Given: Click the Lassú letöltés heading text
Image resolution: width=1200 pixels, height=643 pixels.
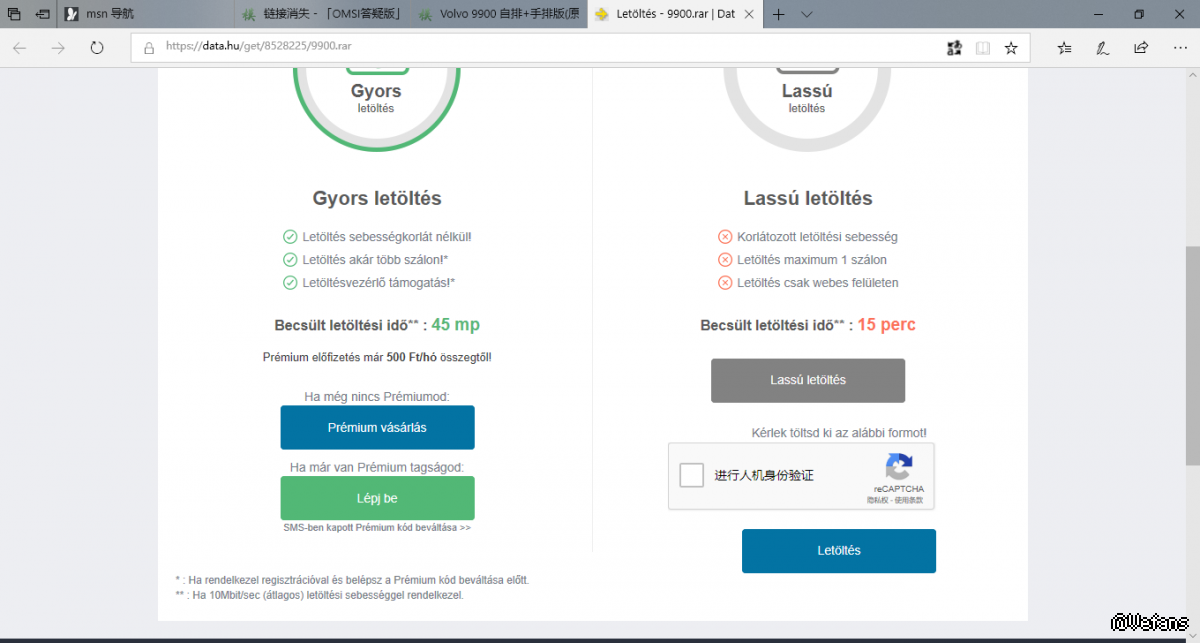Looking at the screenshot, I should 808,198.
